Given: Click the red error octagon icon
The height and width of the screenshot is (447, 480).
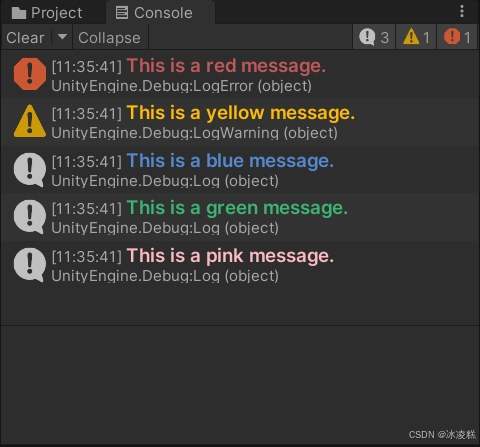Looking at the screenshot, I should 30,74.
